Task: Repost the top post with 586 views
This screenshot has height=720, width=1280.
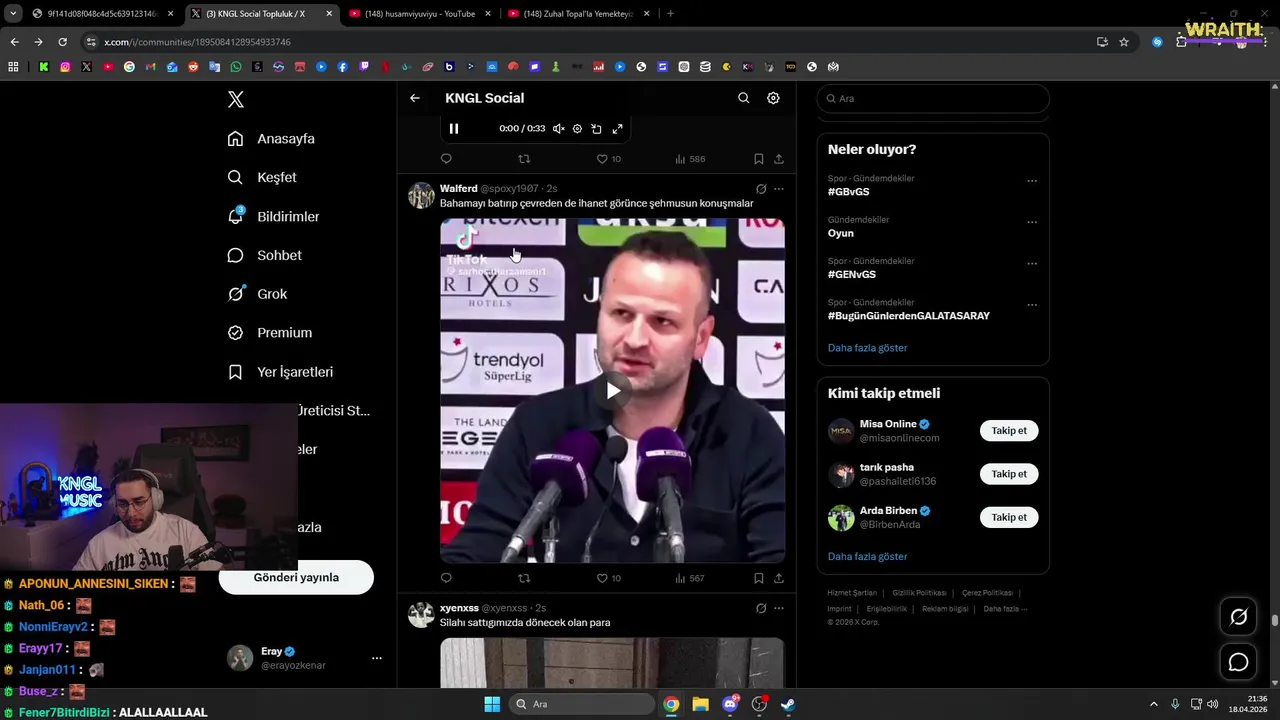Action: [x=524, y=159]
